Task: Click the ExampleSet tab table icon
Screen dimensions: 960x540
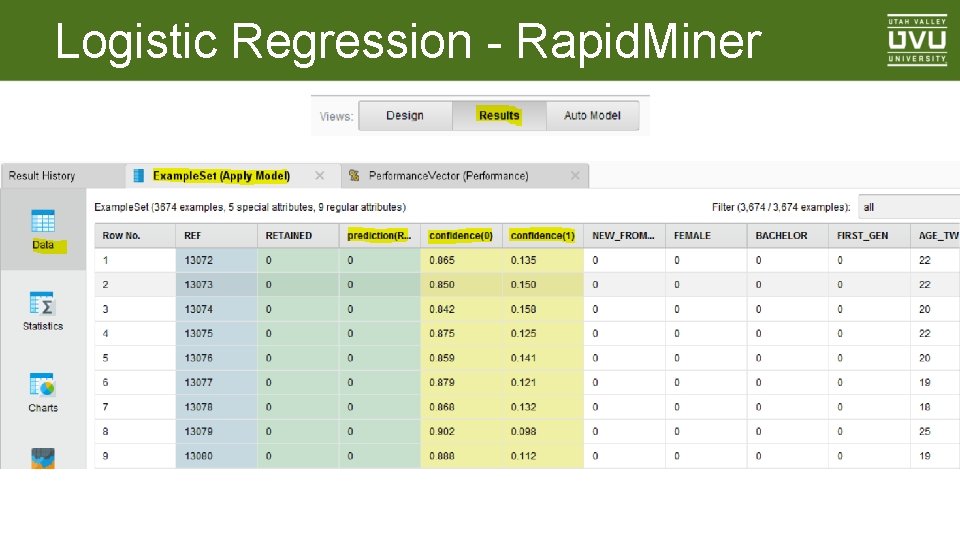Action: pos(138,176)
